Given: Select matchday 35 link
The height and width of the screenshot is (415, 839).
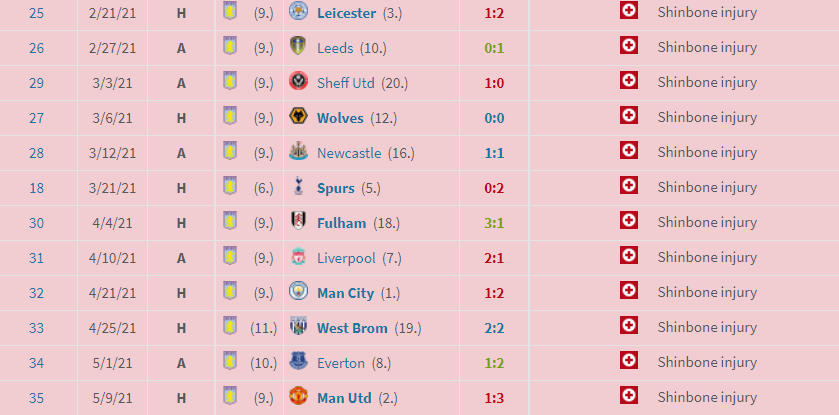Looking at the screenshot, I should click(36, 398).
